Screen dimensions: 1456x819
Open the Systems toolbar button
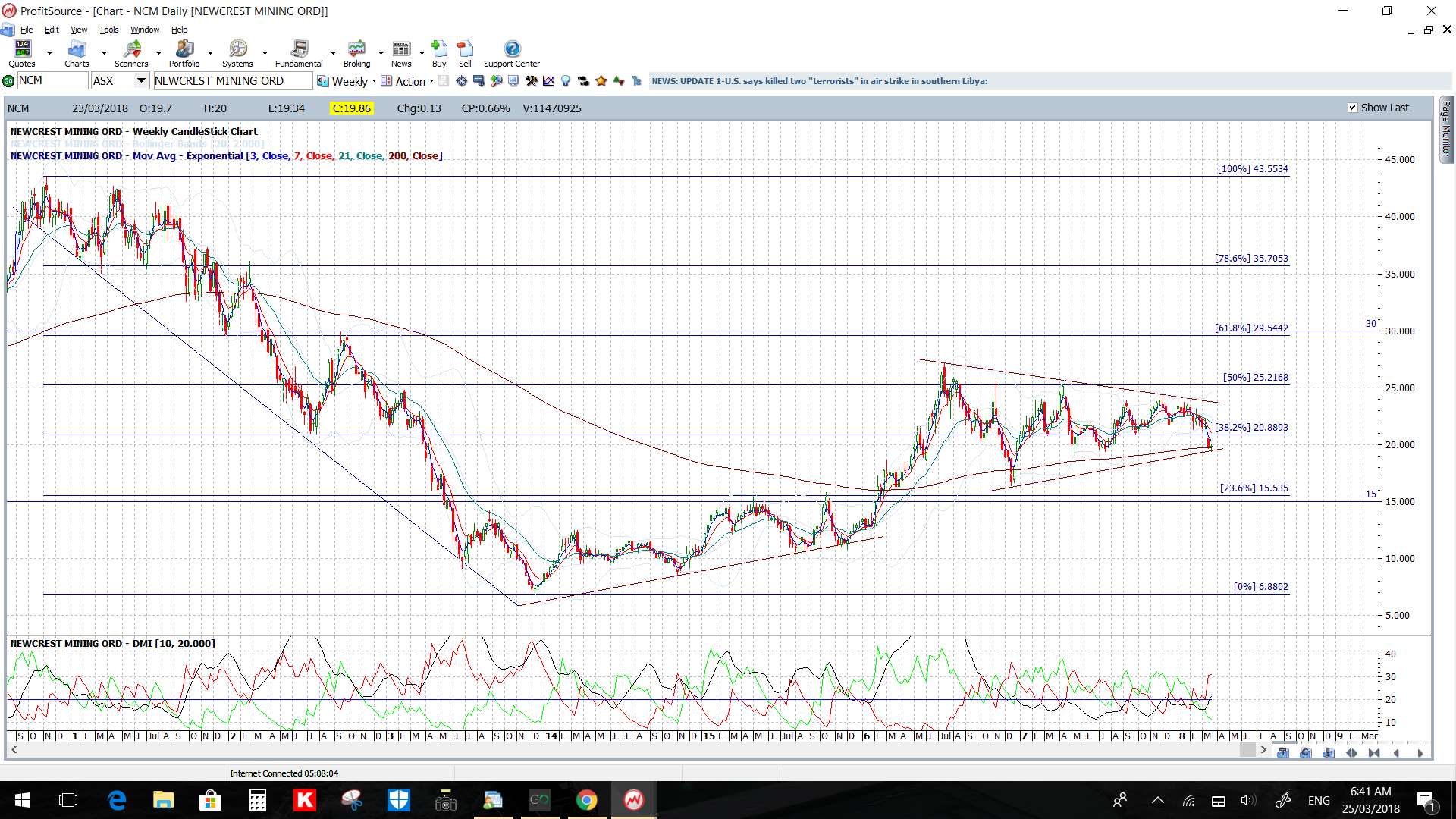(237, 54)
